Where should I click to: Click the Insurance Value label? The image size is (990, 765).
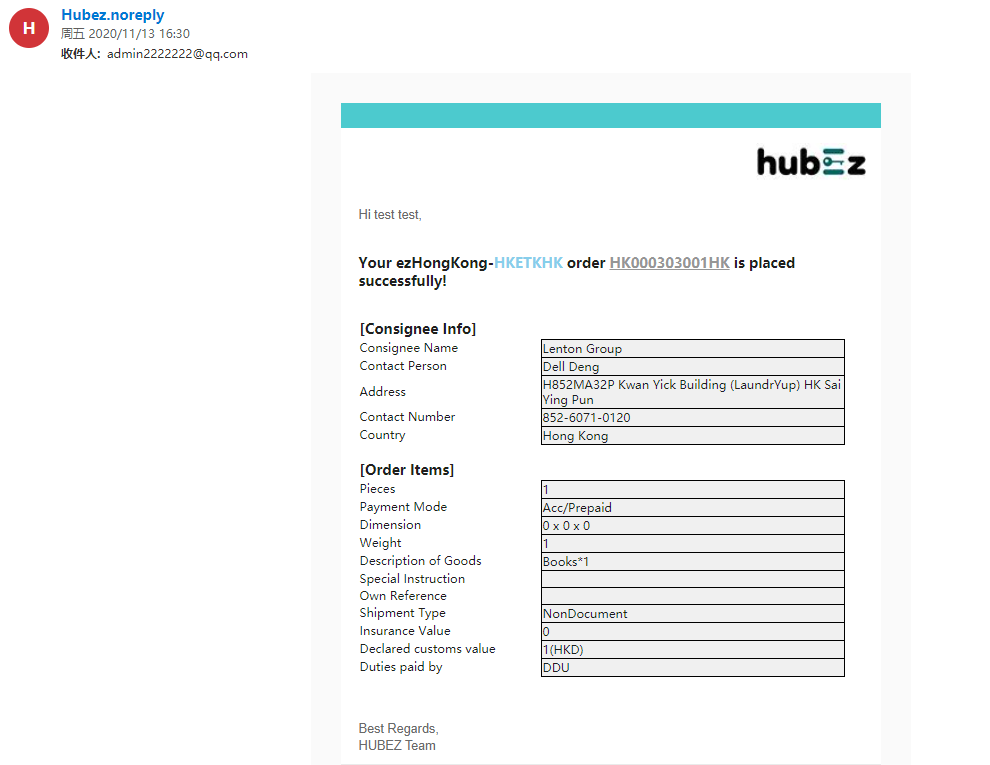click(x=405, y=631)
